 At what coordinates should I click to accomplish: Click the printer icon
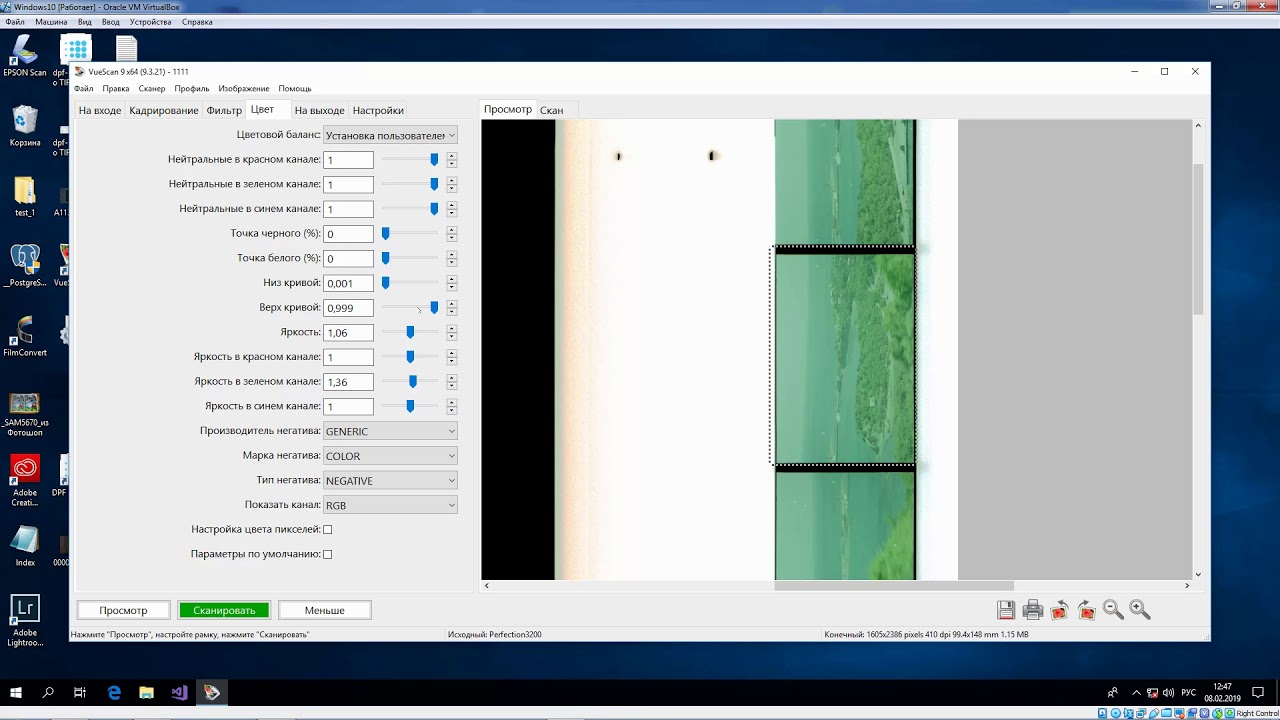pyautogui.click(x=1033, y=610)
